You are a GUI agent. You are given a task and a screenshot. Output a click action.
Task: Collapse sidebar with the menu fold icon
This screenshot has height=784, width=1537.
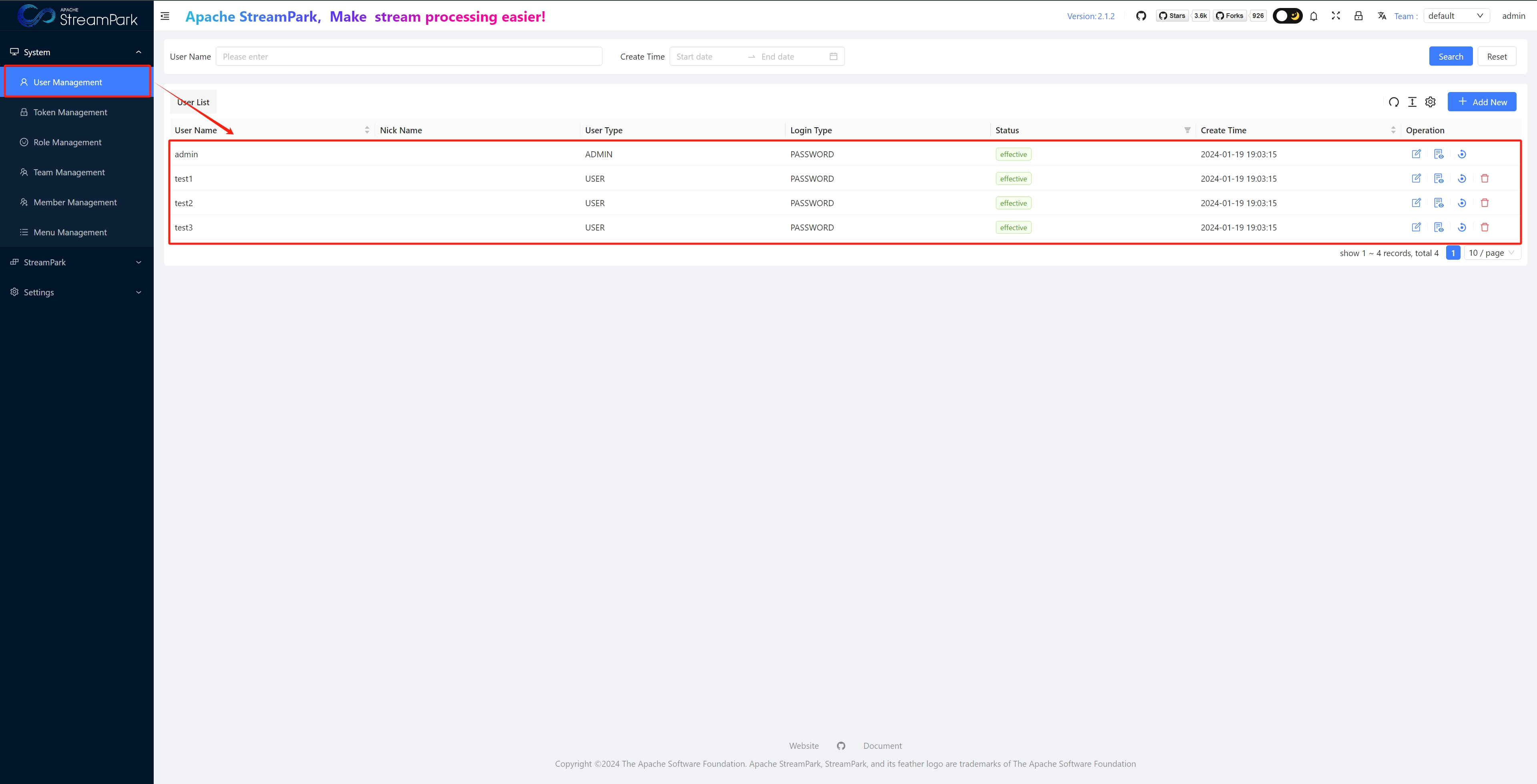tap(165, 16)
